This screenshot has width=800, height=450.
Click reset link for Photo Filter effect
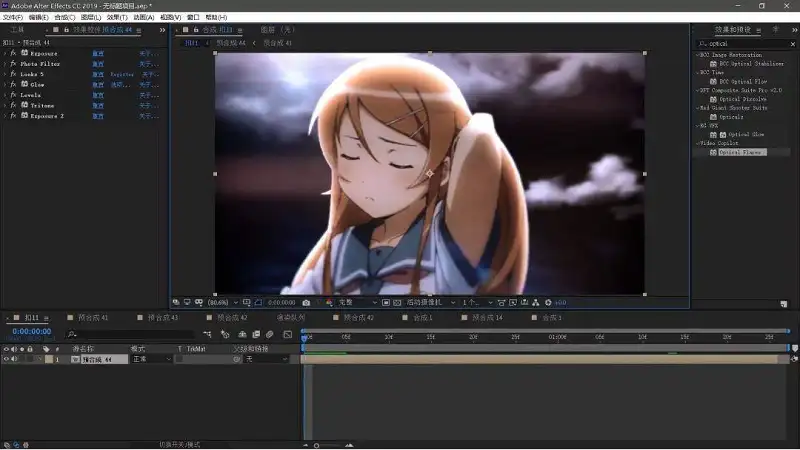point(98,64)
